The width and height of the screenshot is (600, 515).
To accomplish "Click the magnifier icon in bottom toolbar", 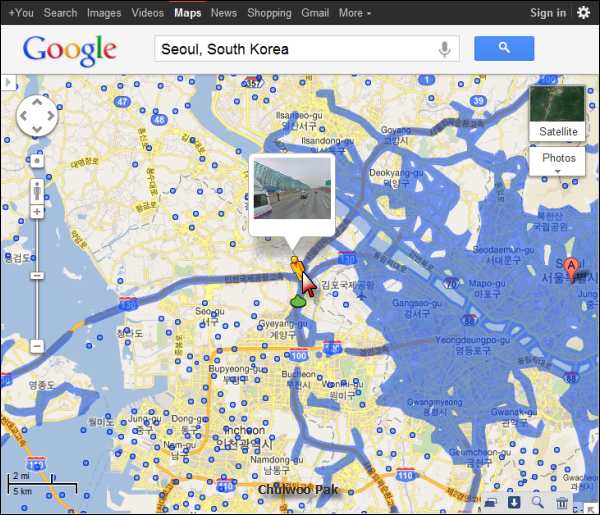I will point(538,502).
